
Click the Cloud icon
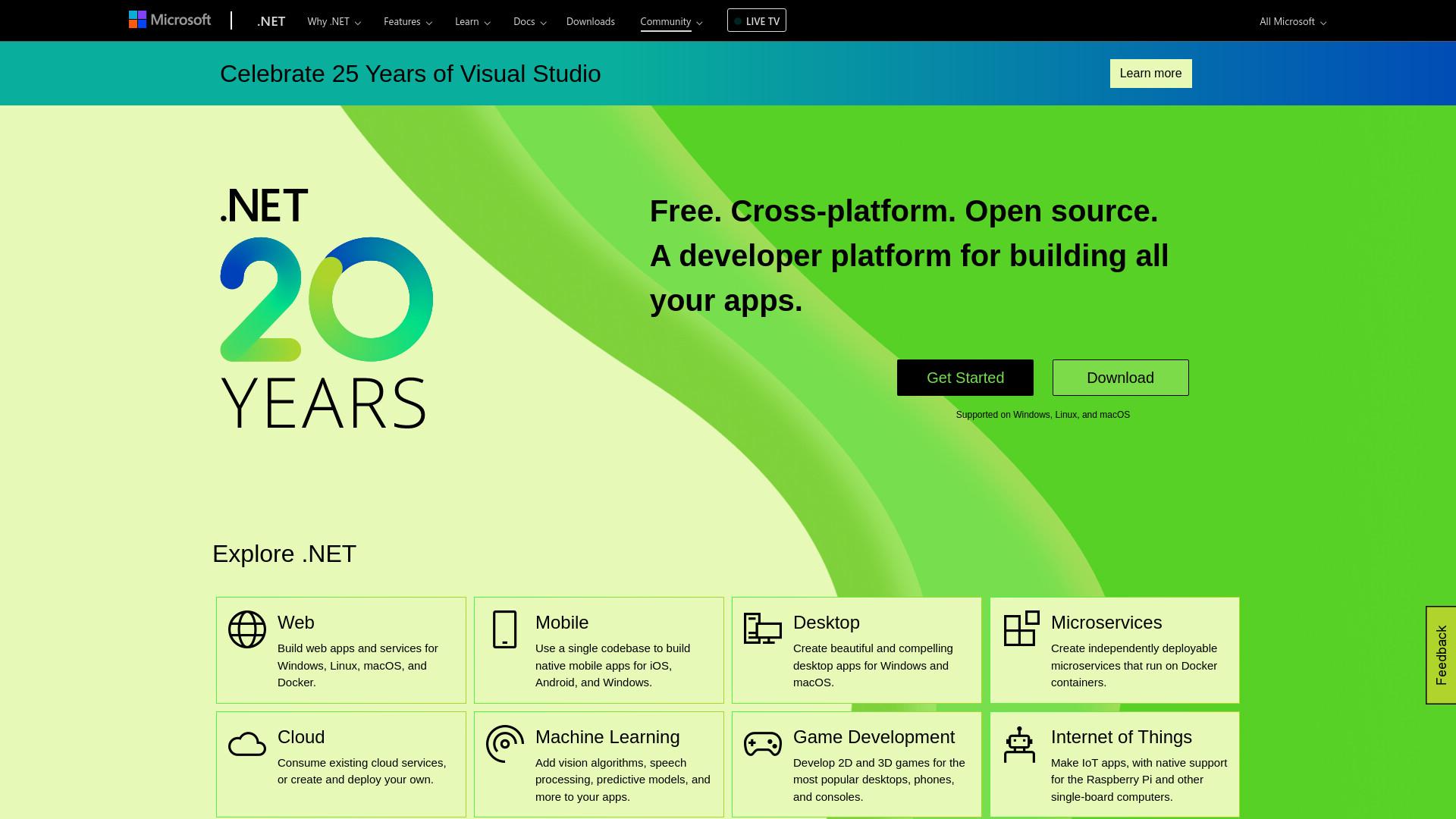pyautogui.click(x=247, y=745)
